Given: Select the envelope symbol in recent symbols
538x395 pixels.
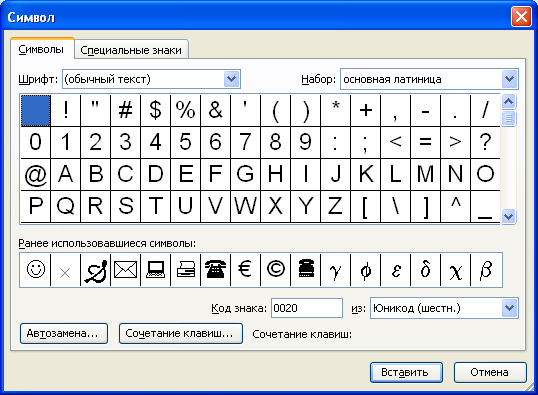Looking at the screenshot, I should (x=125, y=270).
